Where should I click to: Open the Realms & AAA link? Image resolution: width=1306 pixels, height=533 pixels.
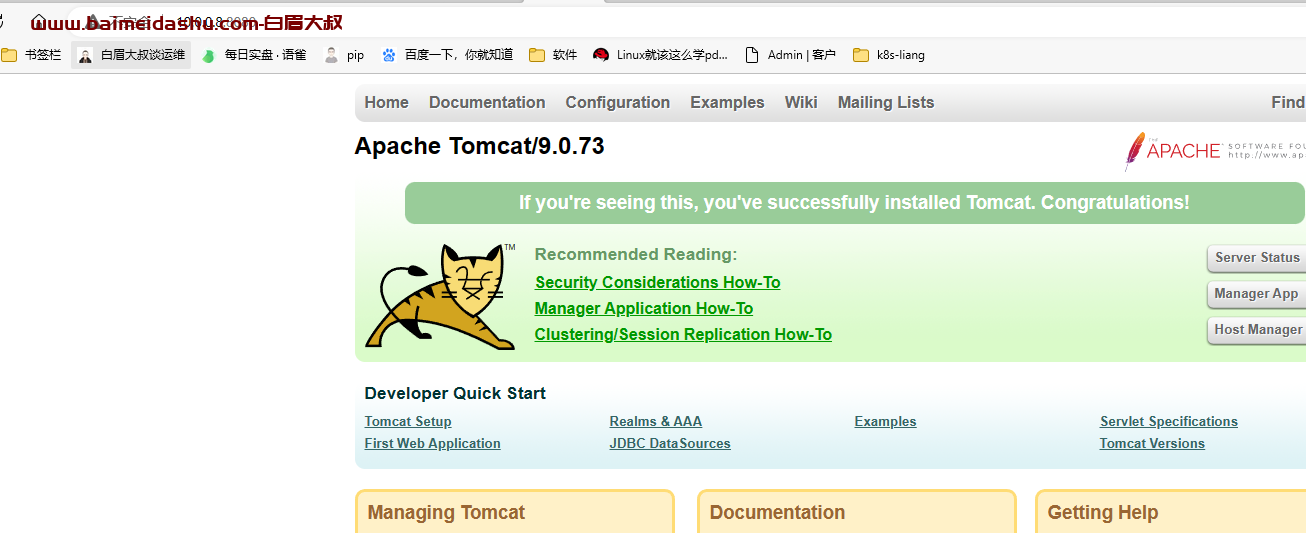coord(656,422)
